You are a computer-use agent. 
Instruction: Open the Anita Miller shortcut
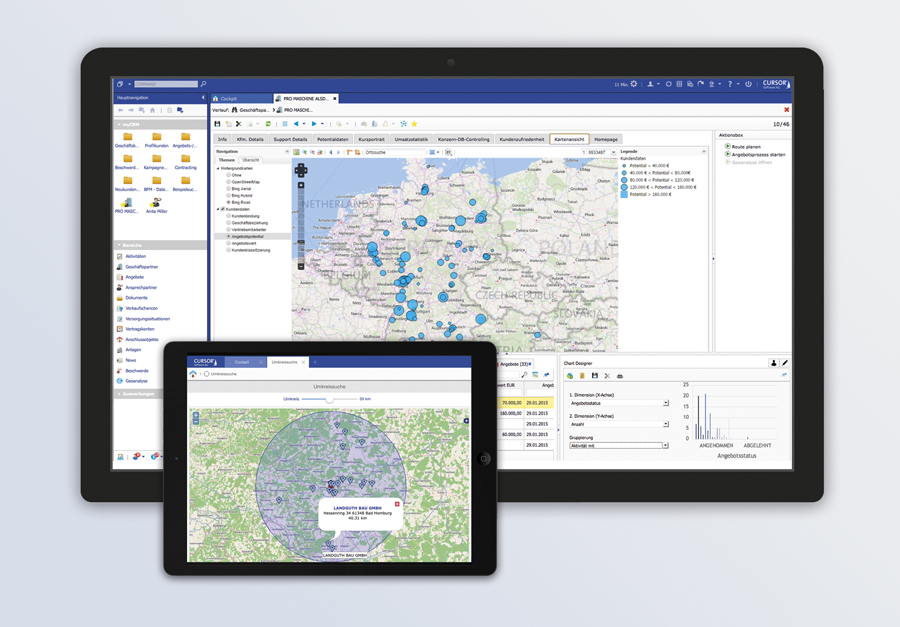click(156, 205)
